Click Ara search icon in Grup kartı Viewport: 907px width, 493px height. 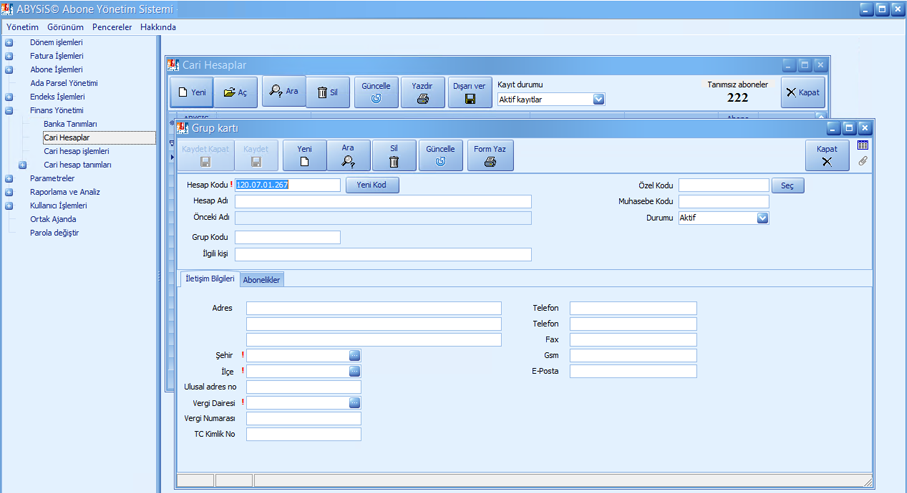point(348,155)
